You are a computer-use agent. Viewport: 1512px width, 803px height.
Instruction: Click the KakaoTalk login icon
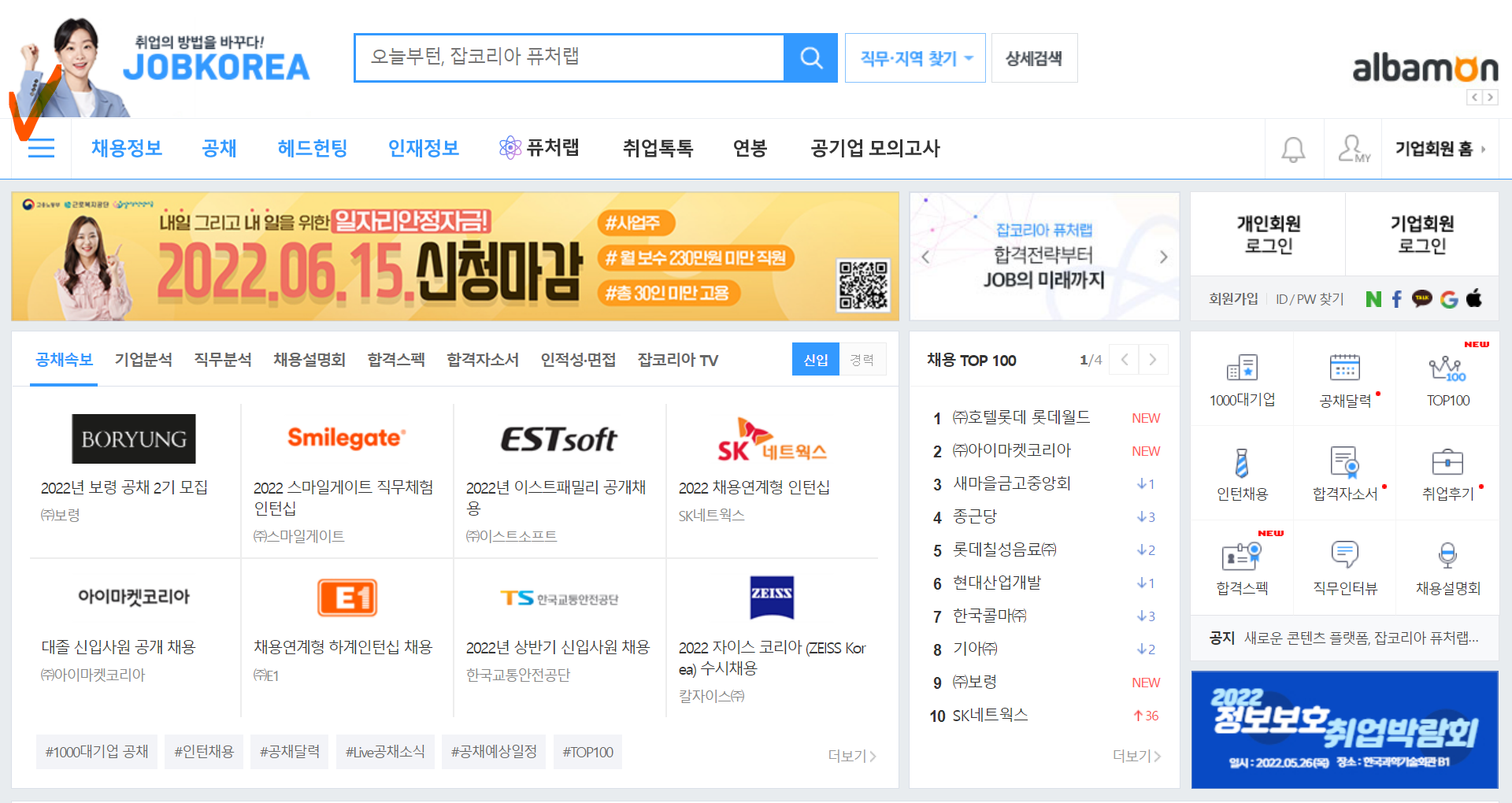pos(1422,298)
